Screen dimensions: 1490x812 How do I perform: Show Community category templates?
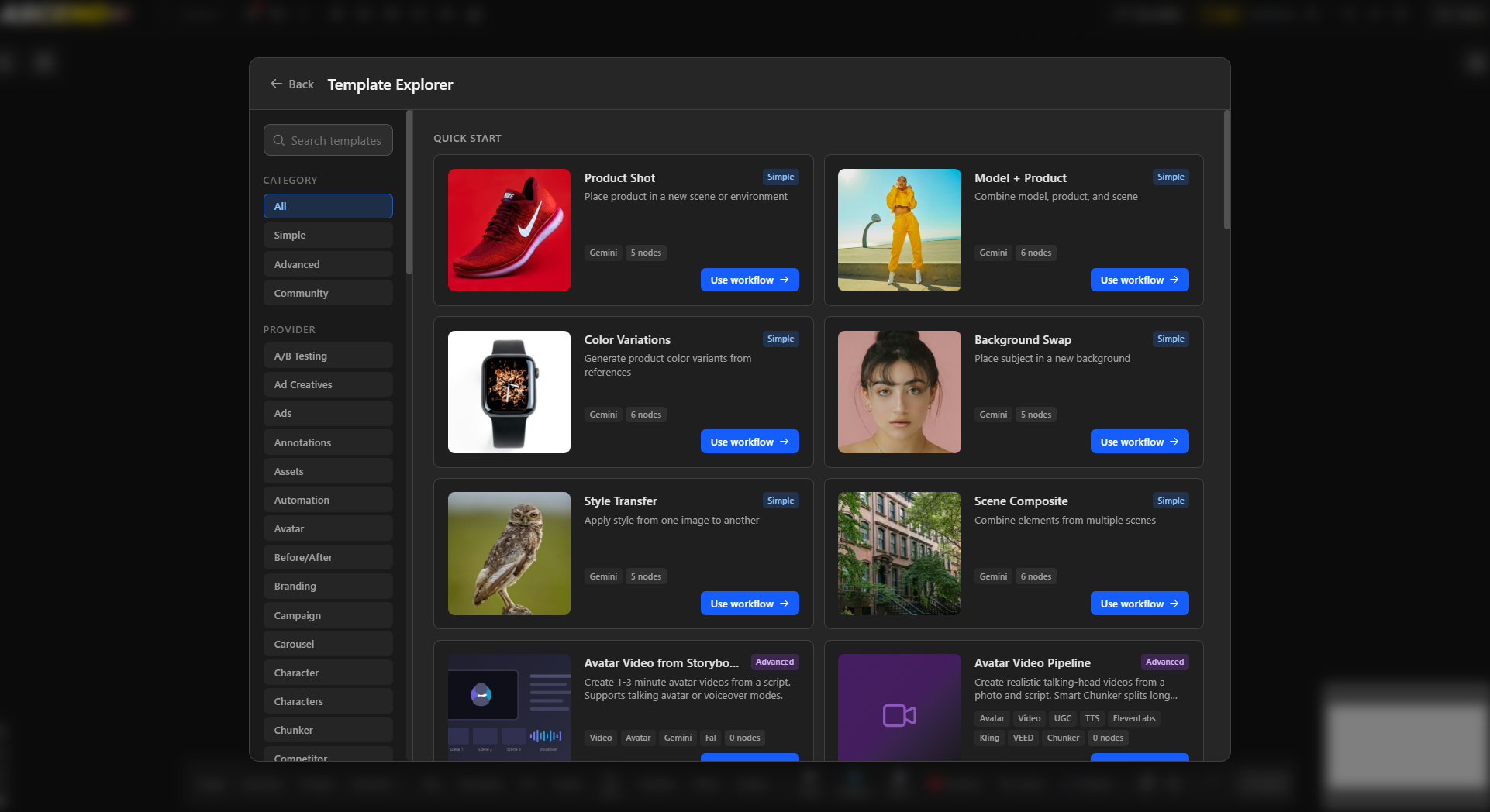point(328,293)
